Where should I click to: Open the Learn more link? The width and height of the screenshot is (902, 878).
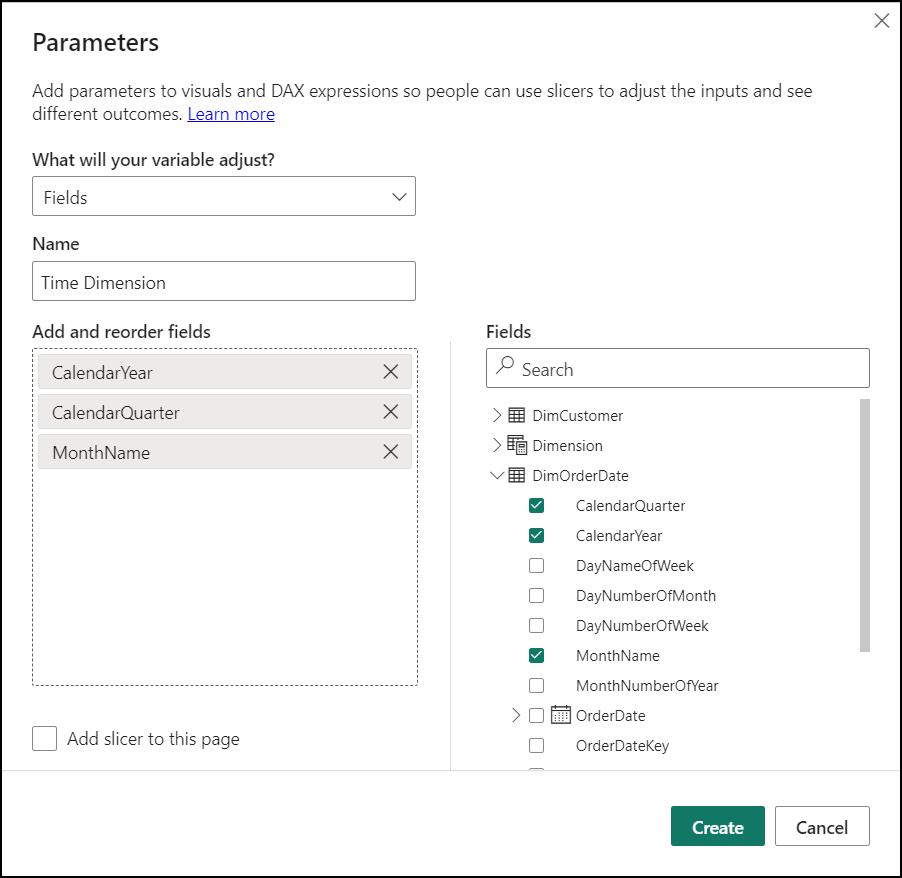pos(231,113)
